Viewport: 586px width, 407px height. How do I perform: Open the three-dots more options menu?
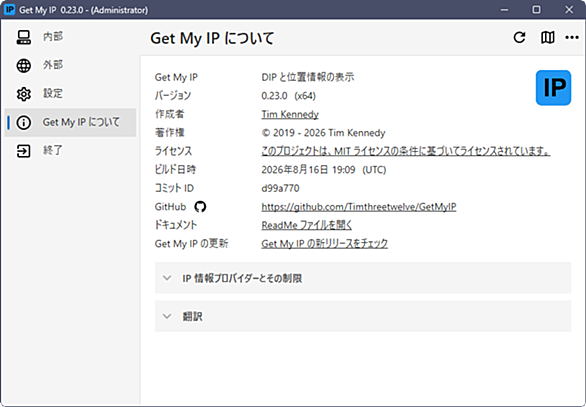(x=572, y=37)
